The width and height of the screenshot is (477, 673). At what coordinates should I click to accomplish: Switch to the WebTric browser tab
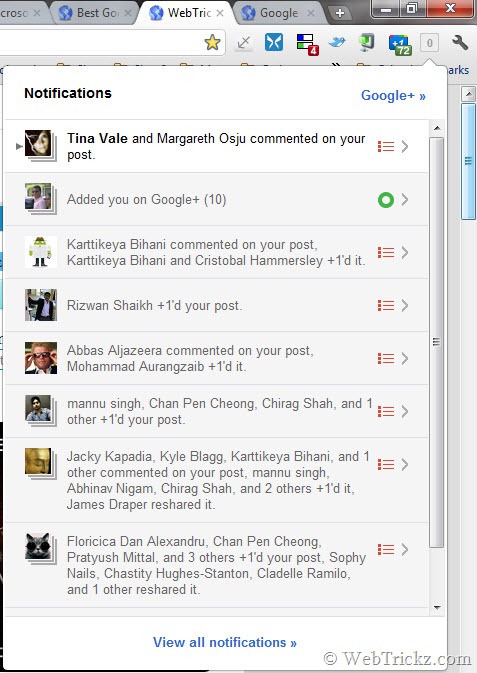point(187,13)
